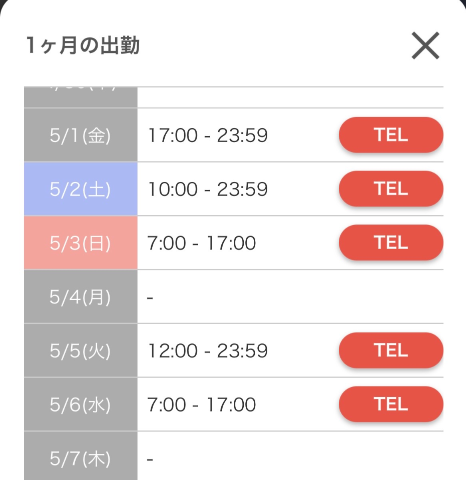The width and height of the screenshot is (466, 480).
Task: Select the 5/5(火) date cell
Action: click(81, 350)
